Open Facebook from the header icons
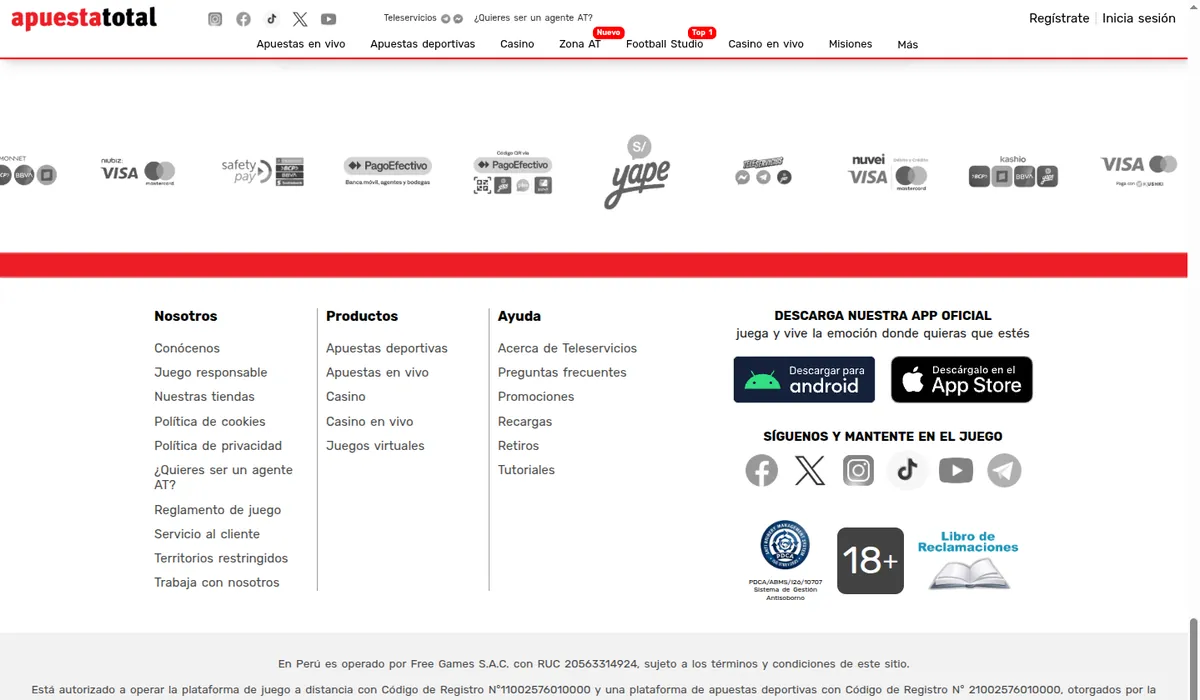1200x700 pixels. (243, 19)
